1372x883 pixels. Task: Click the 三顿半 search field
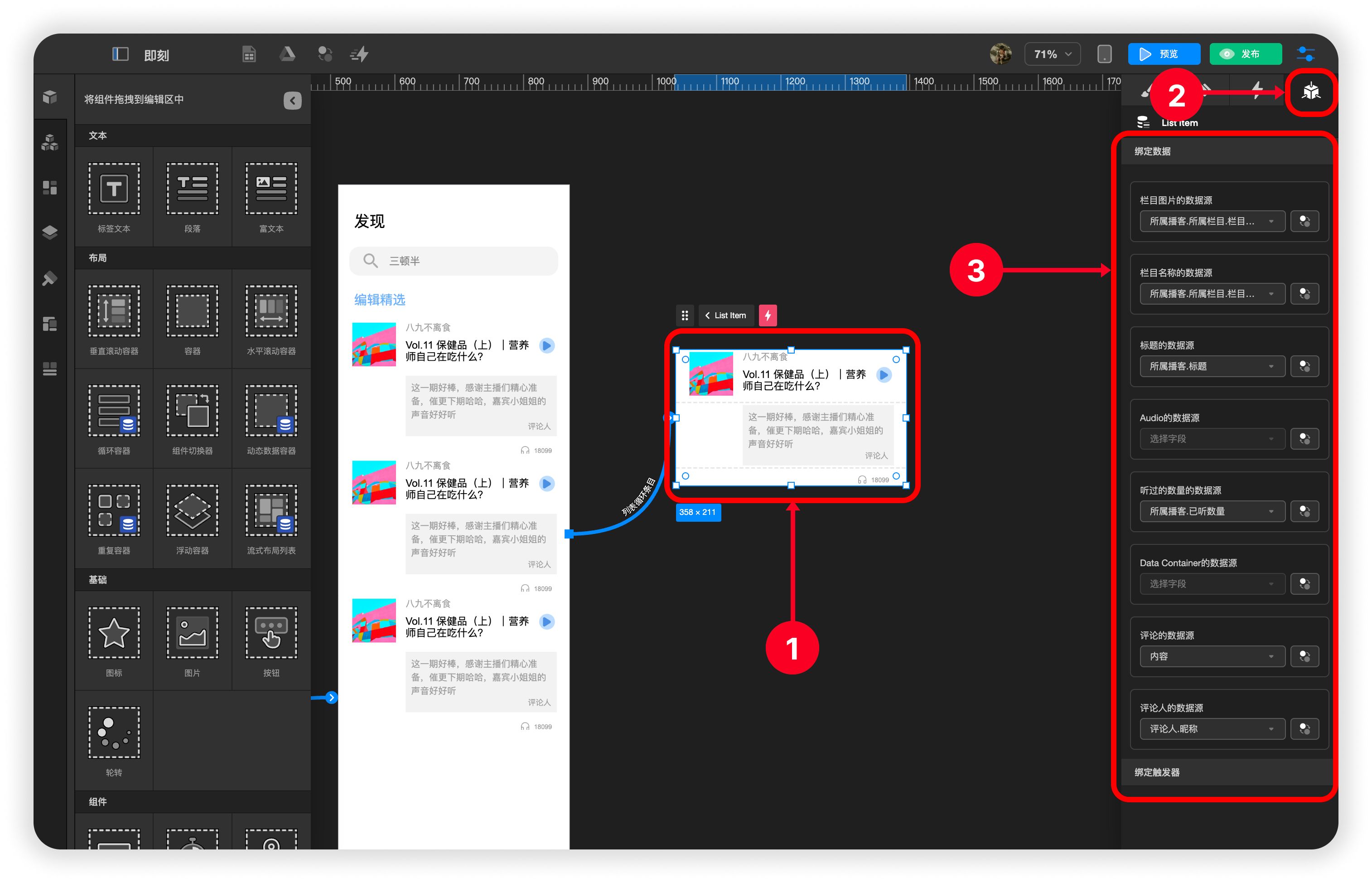click(453, 261)
